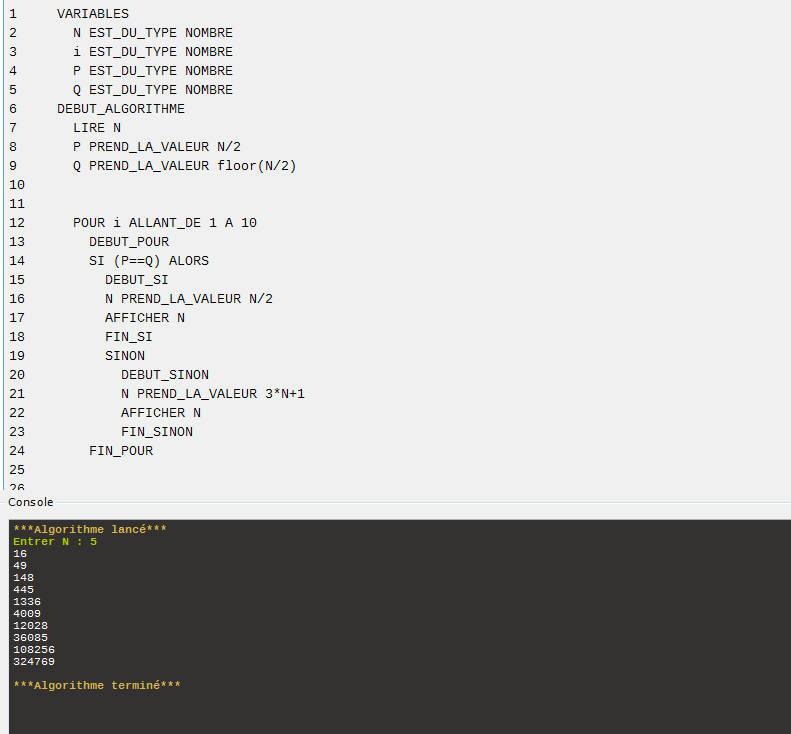Click the 324769 output value in console
Image resolution: width=791 pixels, height=734 pixels.
tap(33, 662)
